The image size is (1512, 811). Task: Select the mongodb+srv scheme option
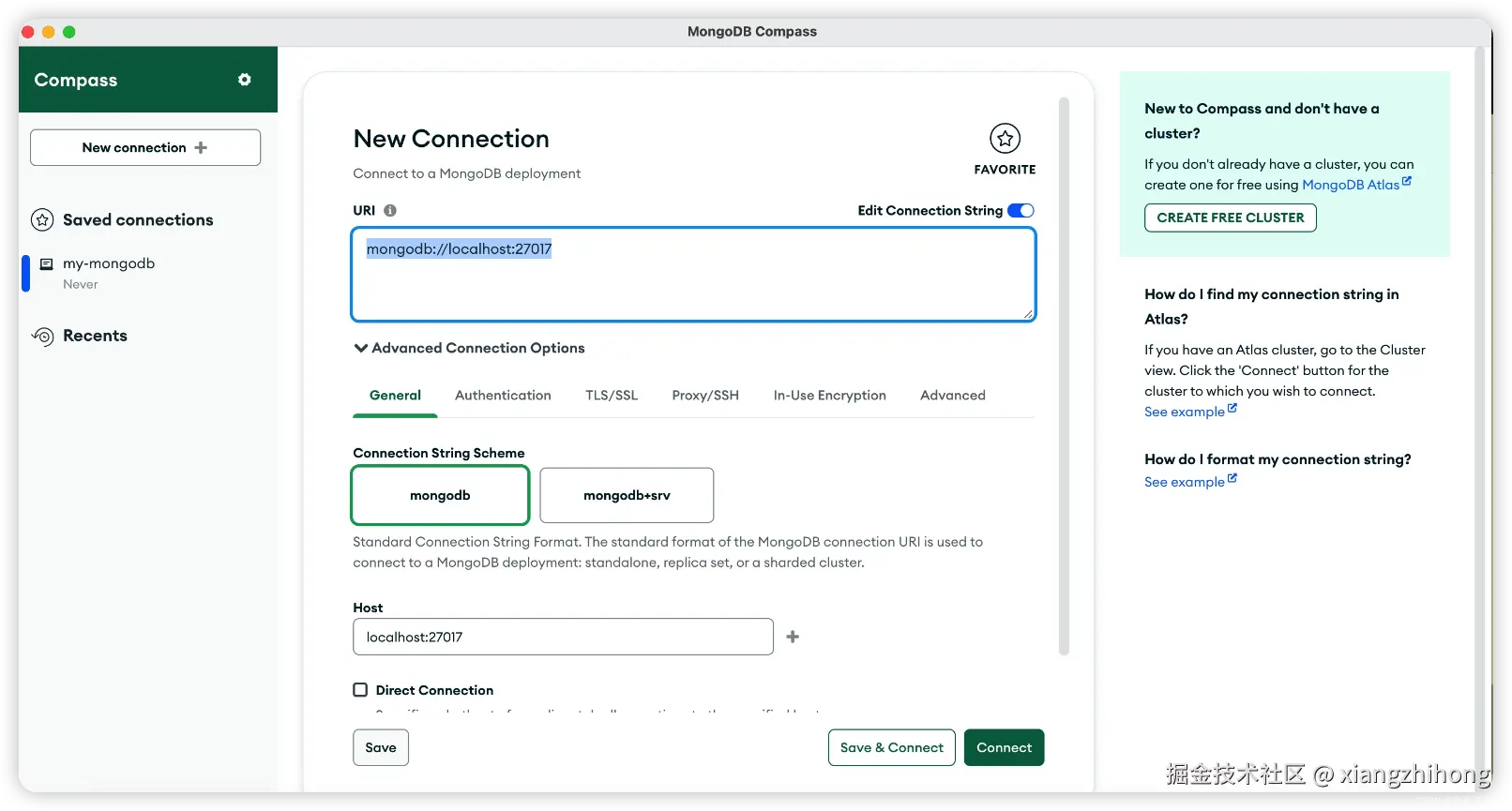click(x=627, y=495)
